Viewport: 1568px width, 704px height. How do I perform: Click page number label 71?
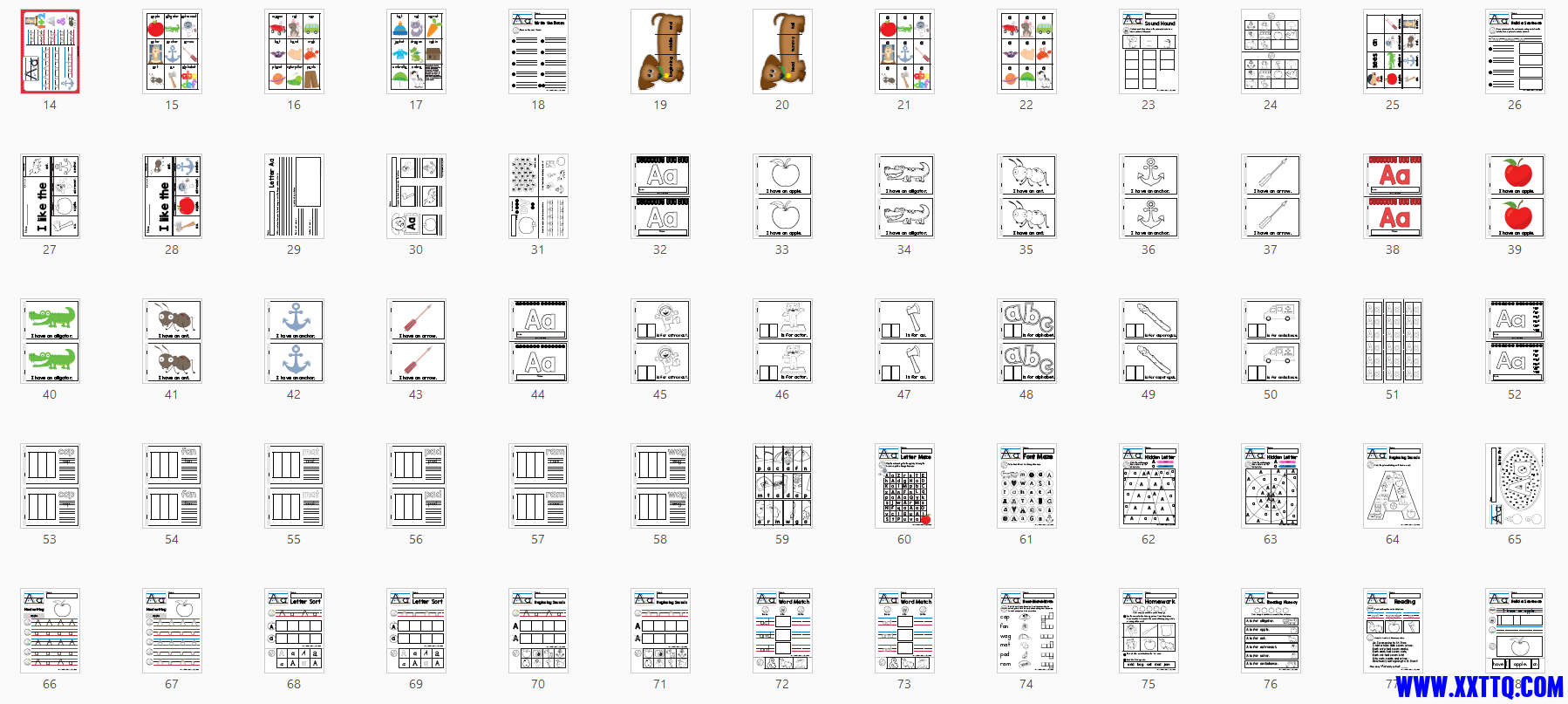coord(660,684)
